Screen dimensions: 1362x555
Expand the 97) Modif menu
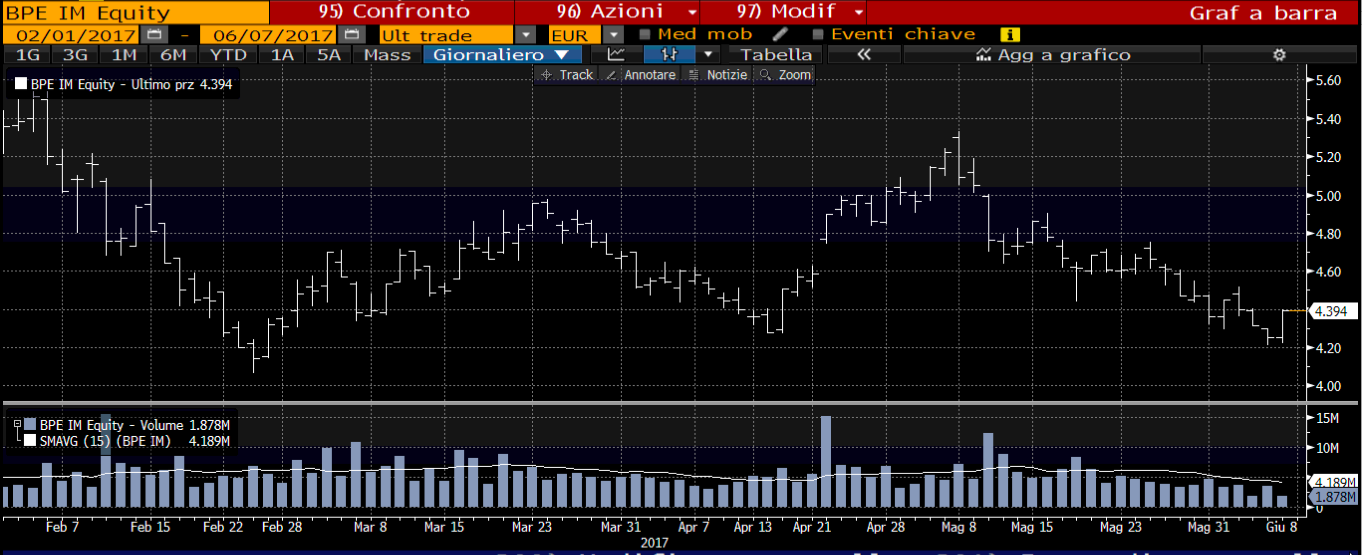tap(783, 12)
